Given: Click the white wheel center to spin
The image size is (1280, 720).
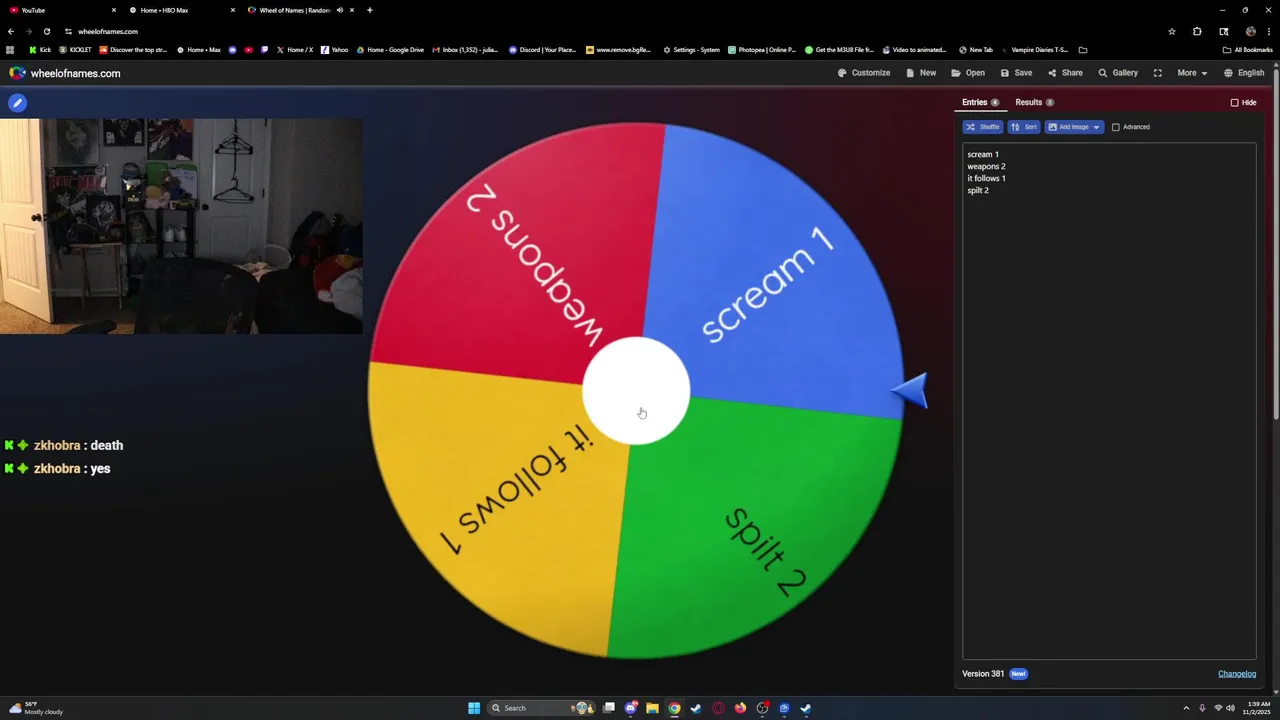Looking at the screenshot, I should click(x=636, y=391).
